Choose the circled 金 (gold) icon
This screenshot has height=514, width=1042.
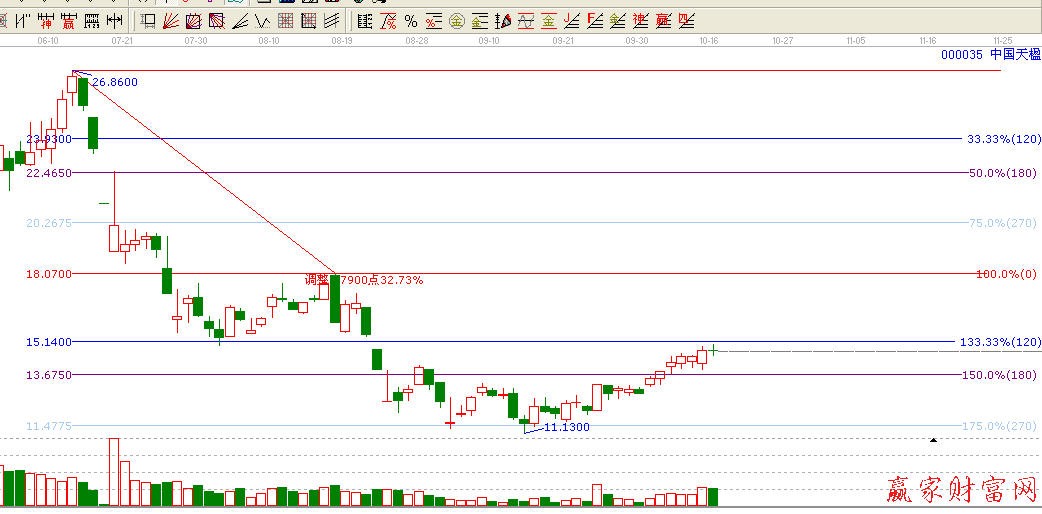[x=456, y=21]
